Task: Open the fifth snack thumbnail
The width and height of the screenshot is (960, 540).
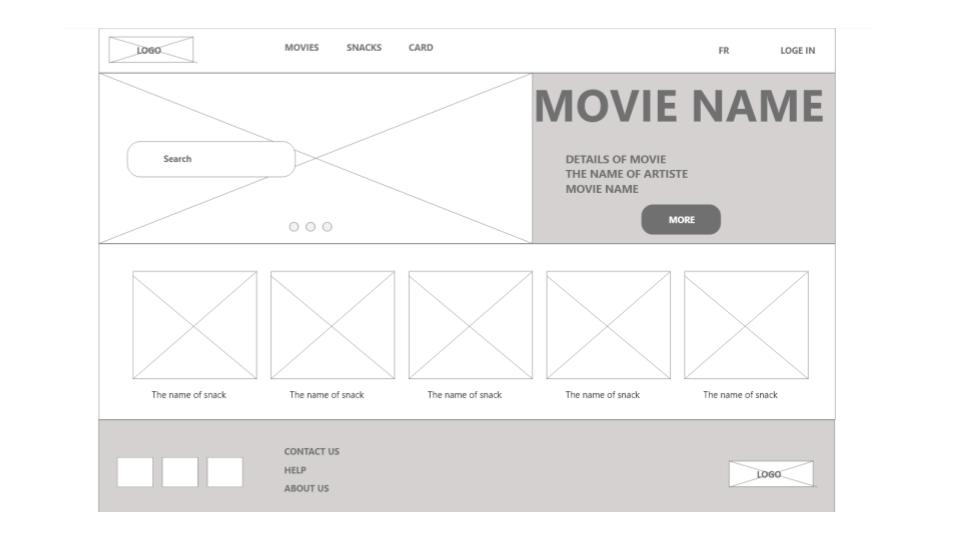Action: pyautogui.click(x=746, y=325)
